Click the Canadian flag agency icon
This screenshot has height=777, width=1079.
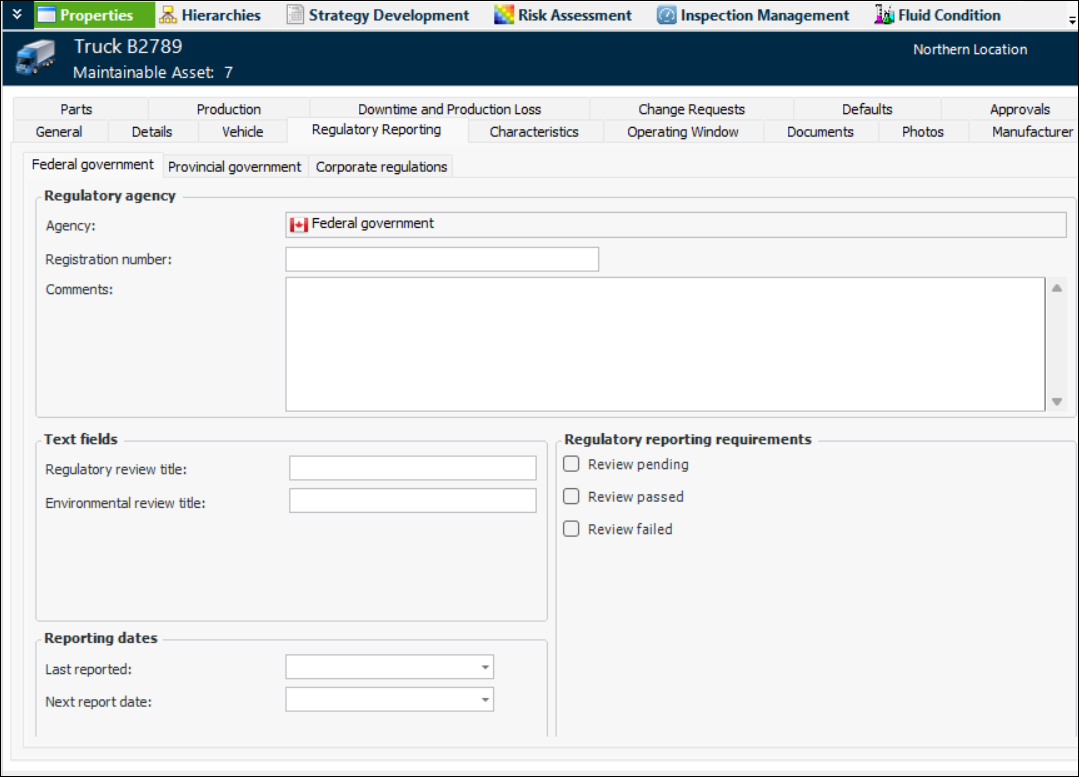click(299, 225)
